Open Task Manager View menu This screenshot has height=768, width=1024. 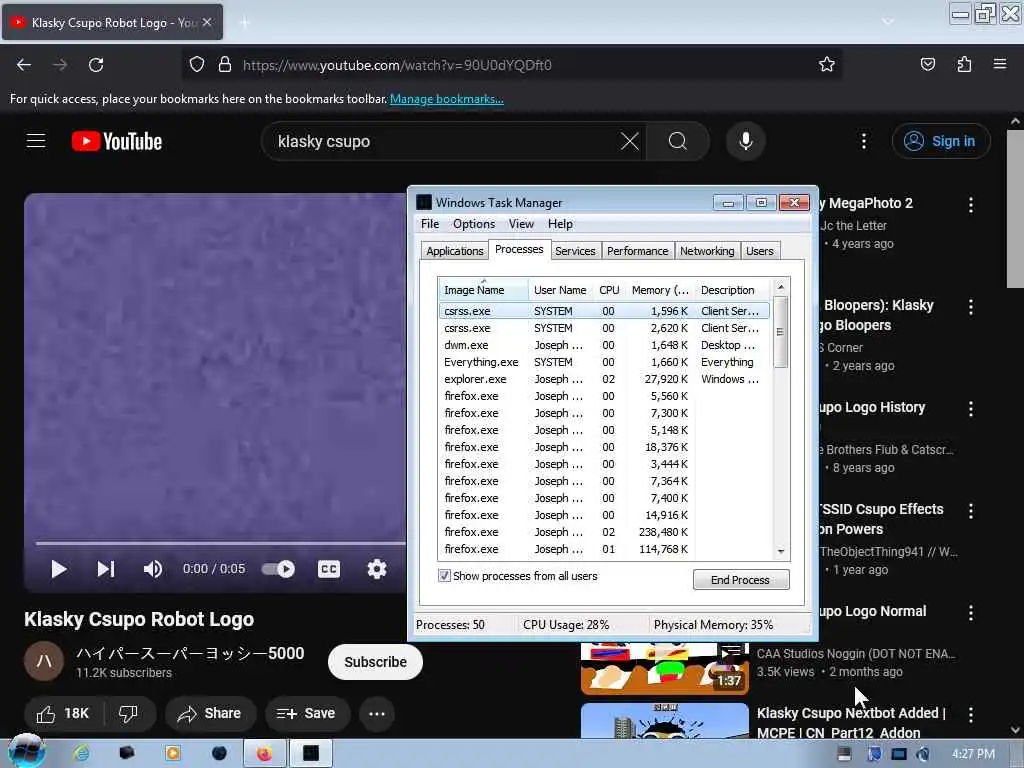521,224
